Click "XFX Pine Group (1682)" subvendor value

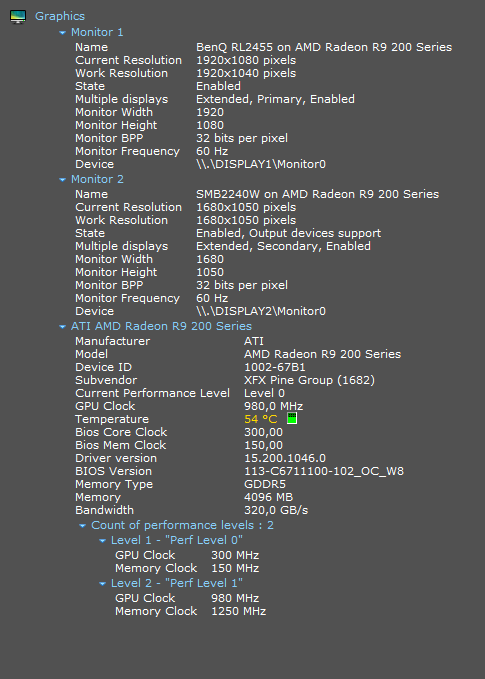coord(309,380)
